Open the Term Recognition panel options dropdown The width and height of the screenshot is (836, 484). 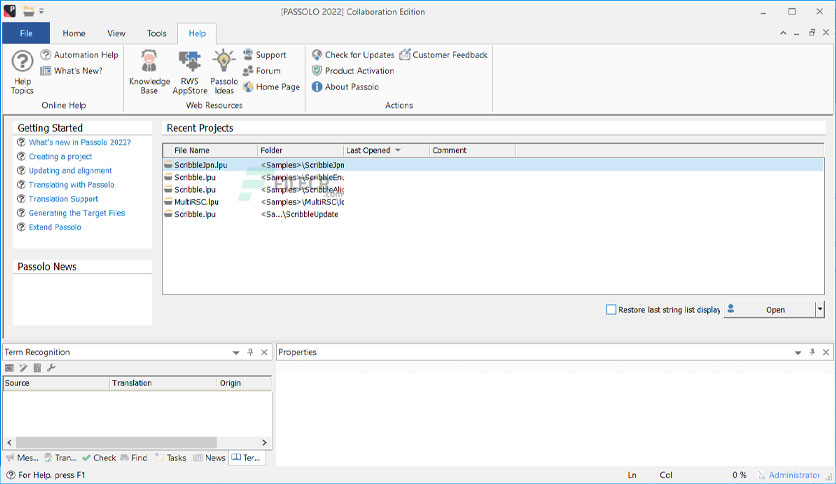236,353
